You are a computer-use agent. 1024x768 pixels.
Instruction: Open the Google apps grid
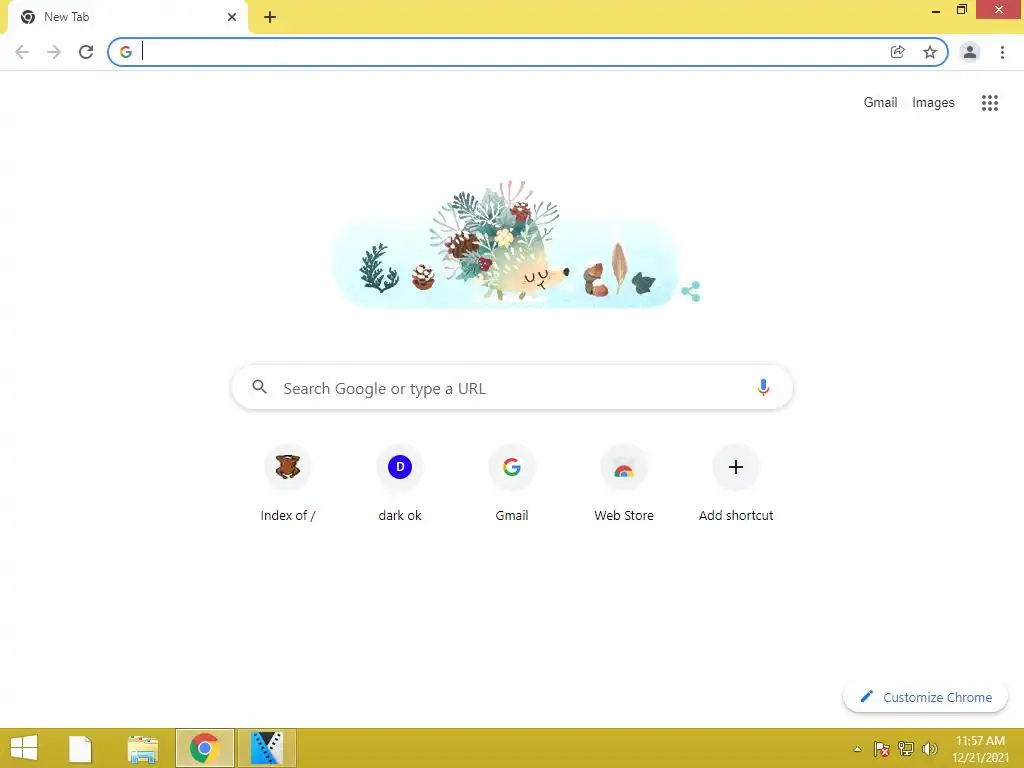point(990,103)
